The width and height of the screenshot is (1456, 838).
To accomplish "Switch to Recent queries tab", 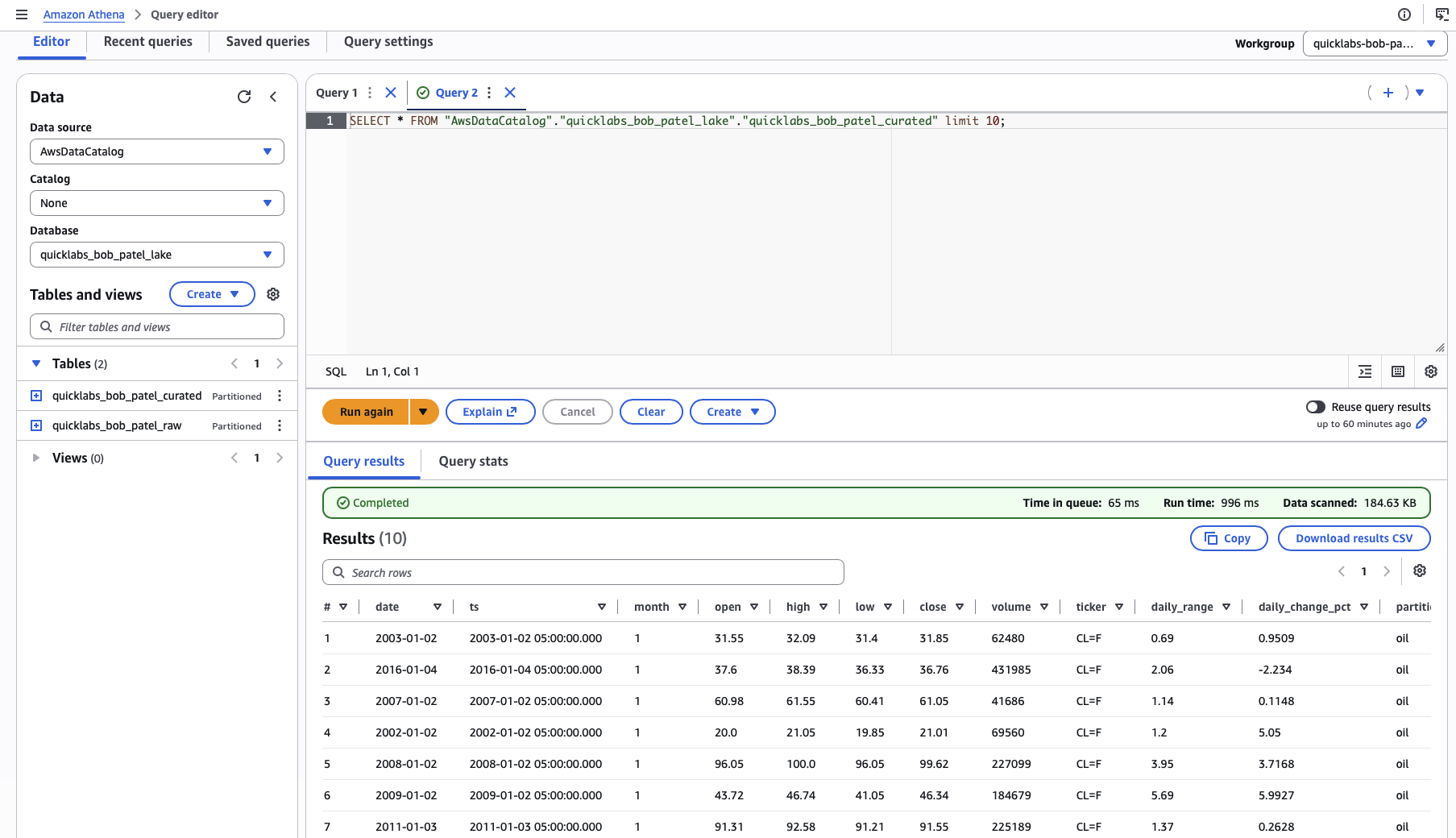I will pyautogui.click(x=148, y=42).
